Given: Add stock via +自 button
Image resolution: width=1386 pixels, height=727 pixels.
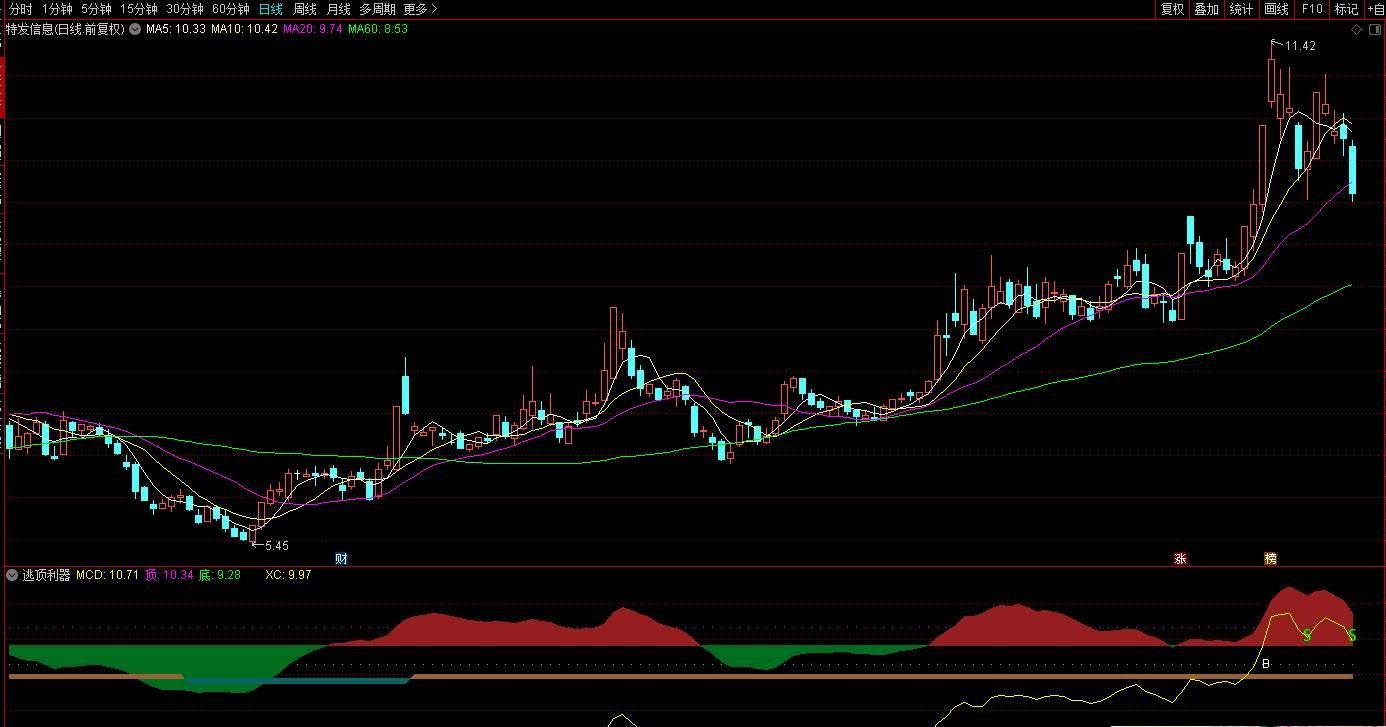Looking at the screenshot, I should 1375,9.
